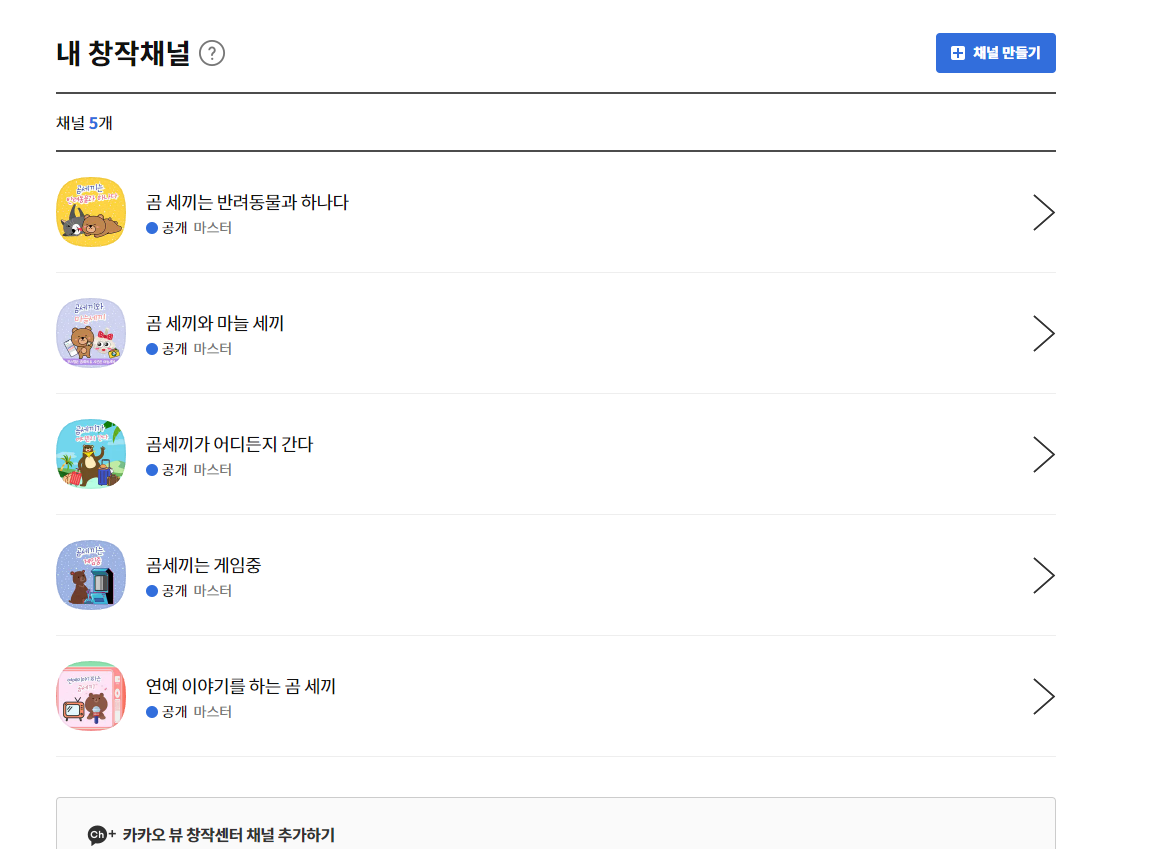1164x849 pixels.
Task: Expand chevron for 곰세끼는 게임중
Action: (x=1044, y=575)
